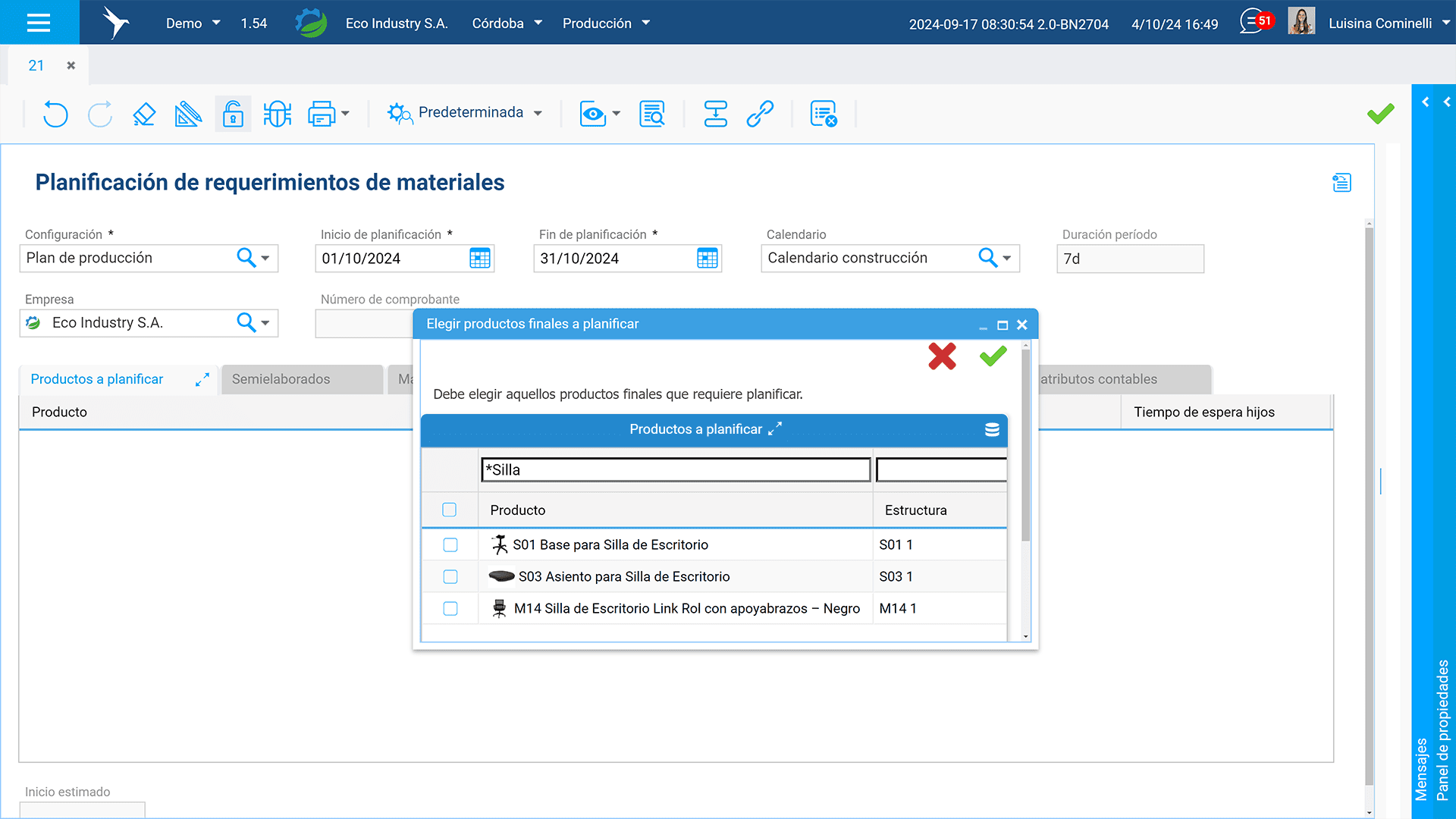1456x819 pixels.
Task: Click the undo arrow in toolbar
Action: point(55,114)
